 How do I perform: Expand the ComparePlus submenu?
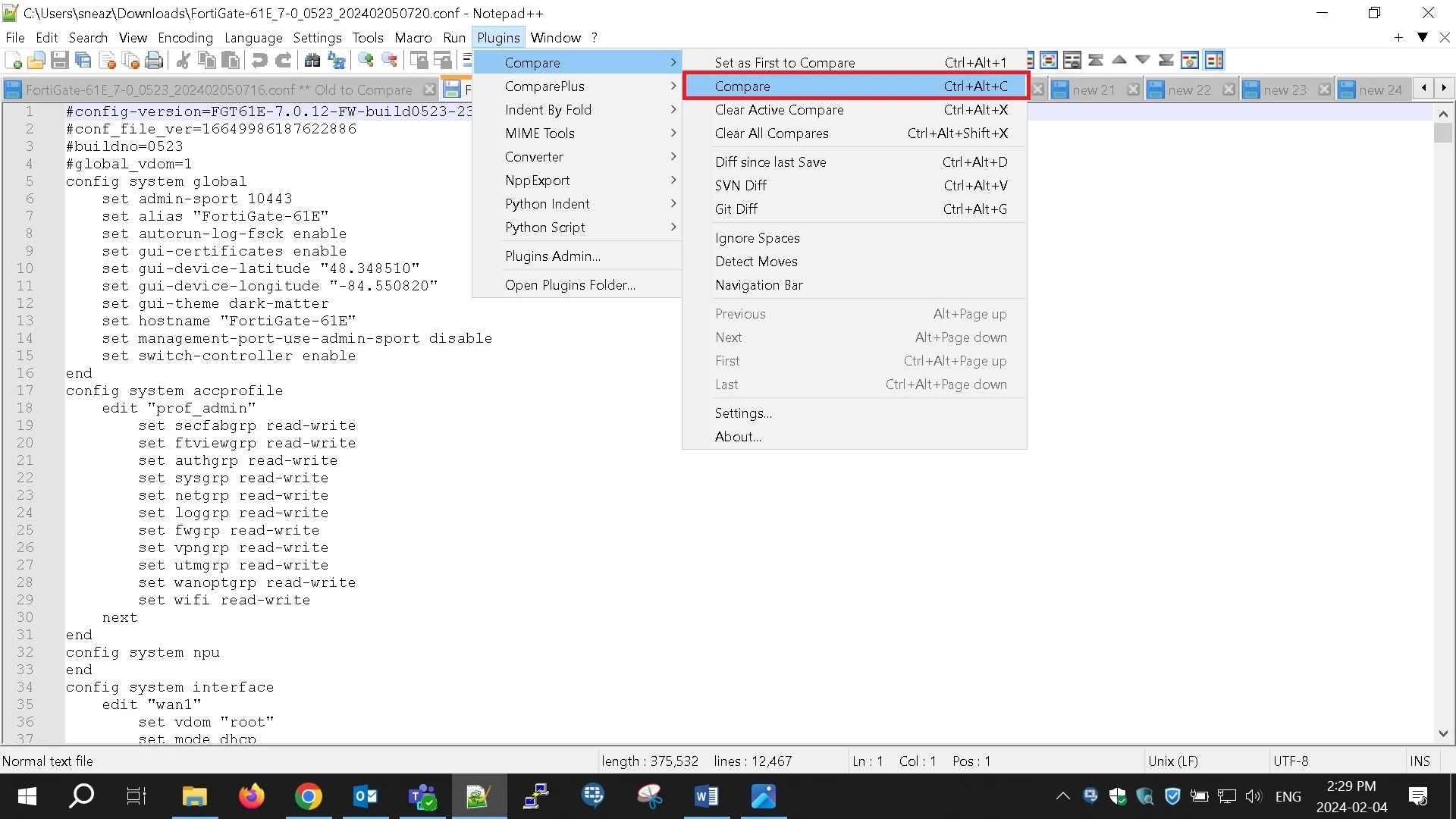click(x=578, y=86)
